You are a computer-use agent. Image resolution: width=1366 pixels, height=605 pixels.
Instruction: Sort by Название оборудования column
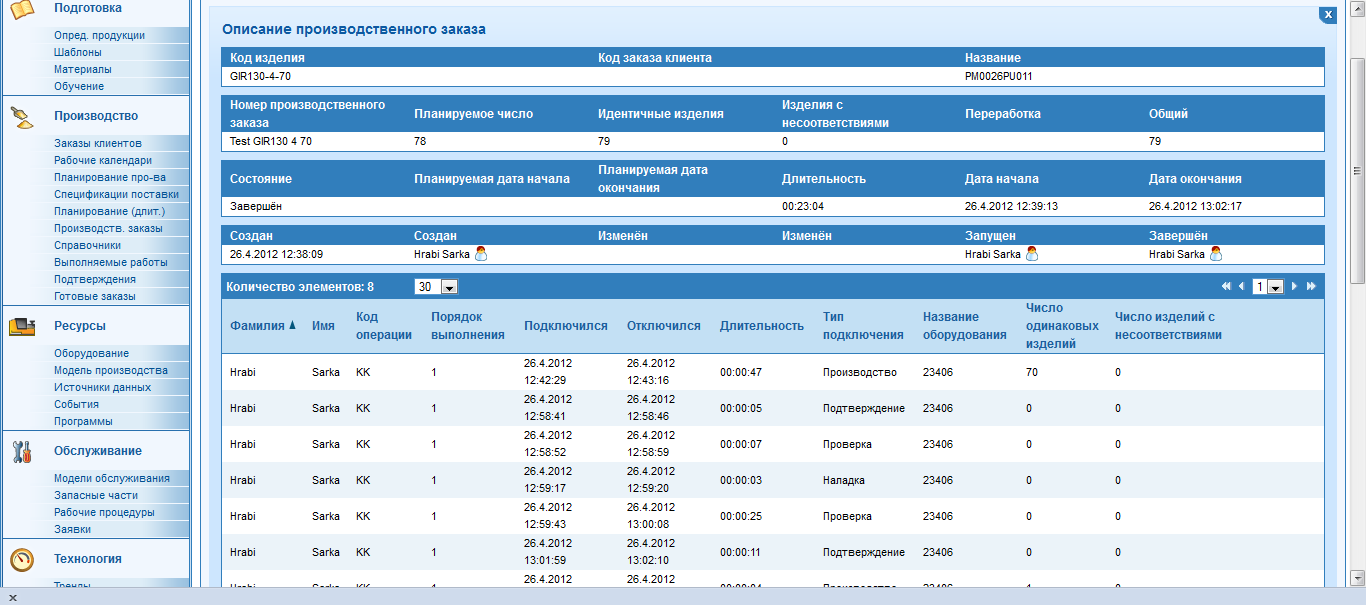point(965,325)
